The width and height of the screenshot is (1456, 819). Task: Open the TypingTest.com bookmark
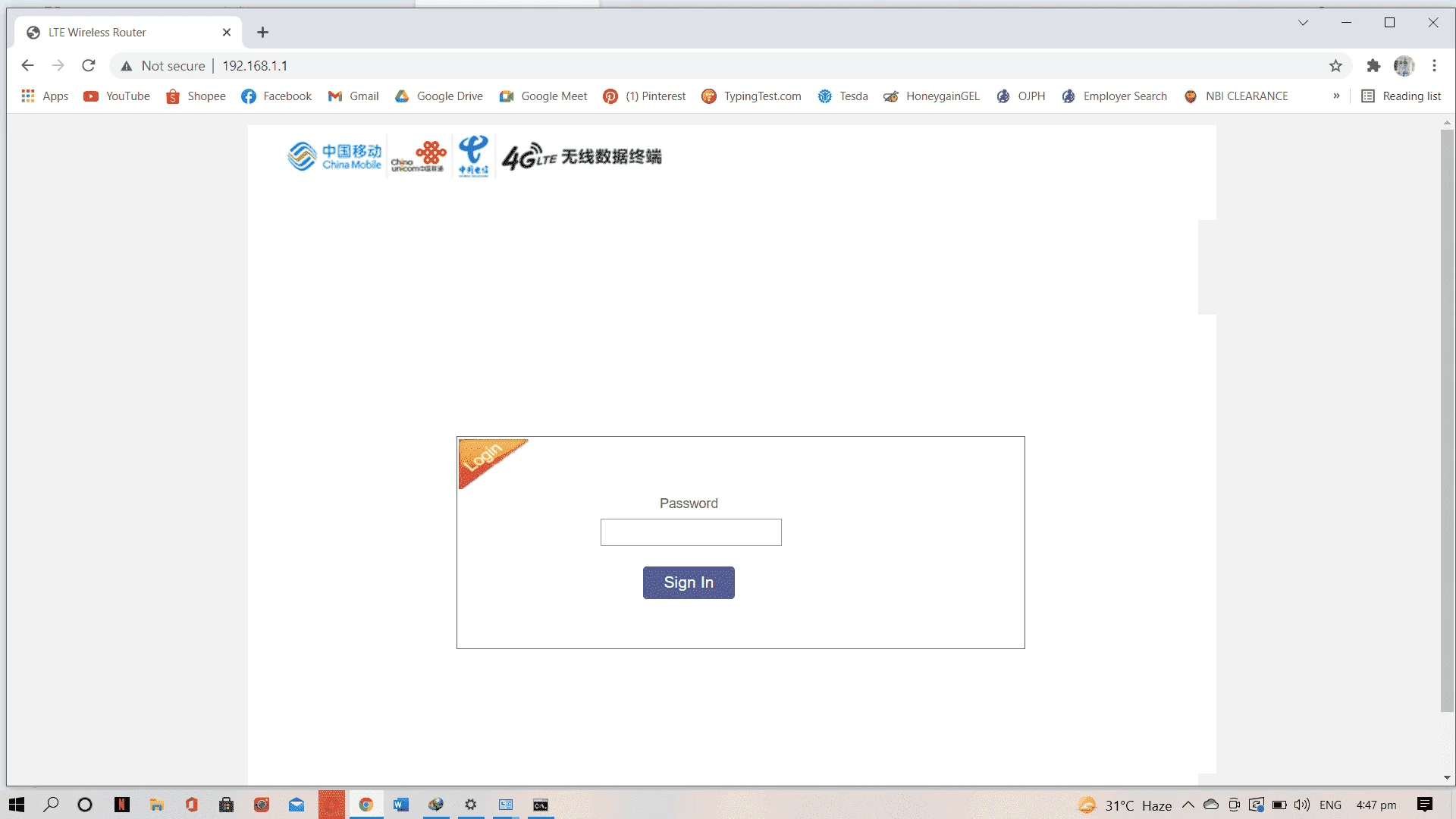(x=752, y=96)
